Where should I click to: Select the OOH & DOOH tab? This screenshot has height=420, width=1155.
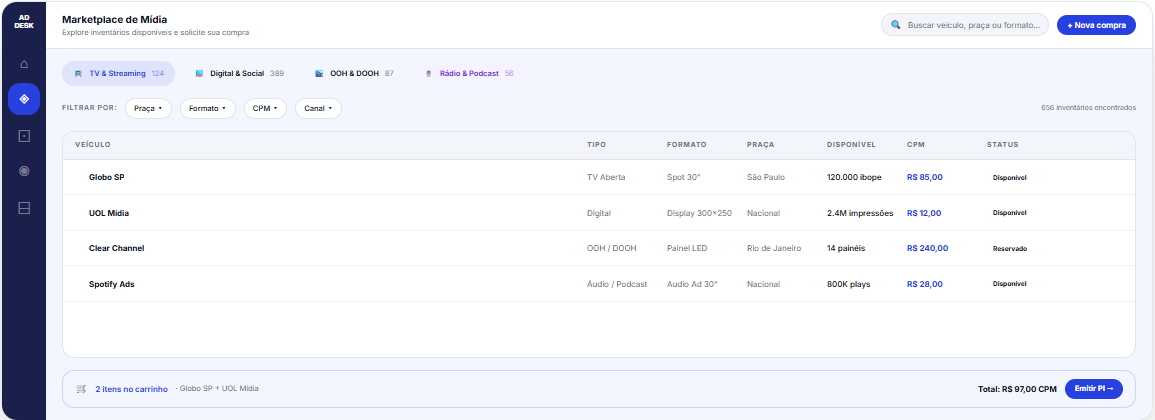(353, 74)
